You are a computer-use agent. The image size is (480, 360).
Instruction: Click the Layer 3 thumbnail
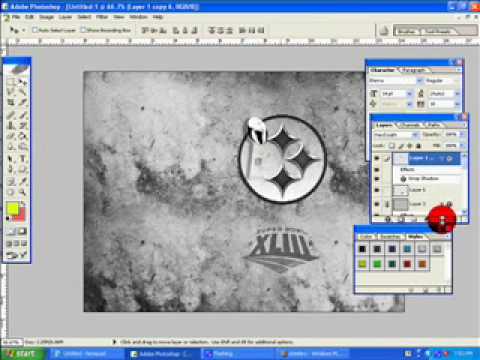[x=400, y=204]
